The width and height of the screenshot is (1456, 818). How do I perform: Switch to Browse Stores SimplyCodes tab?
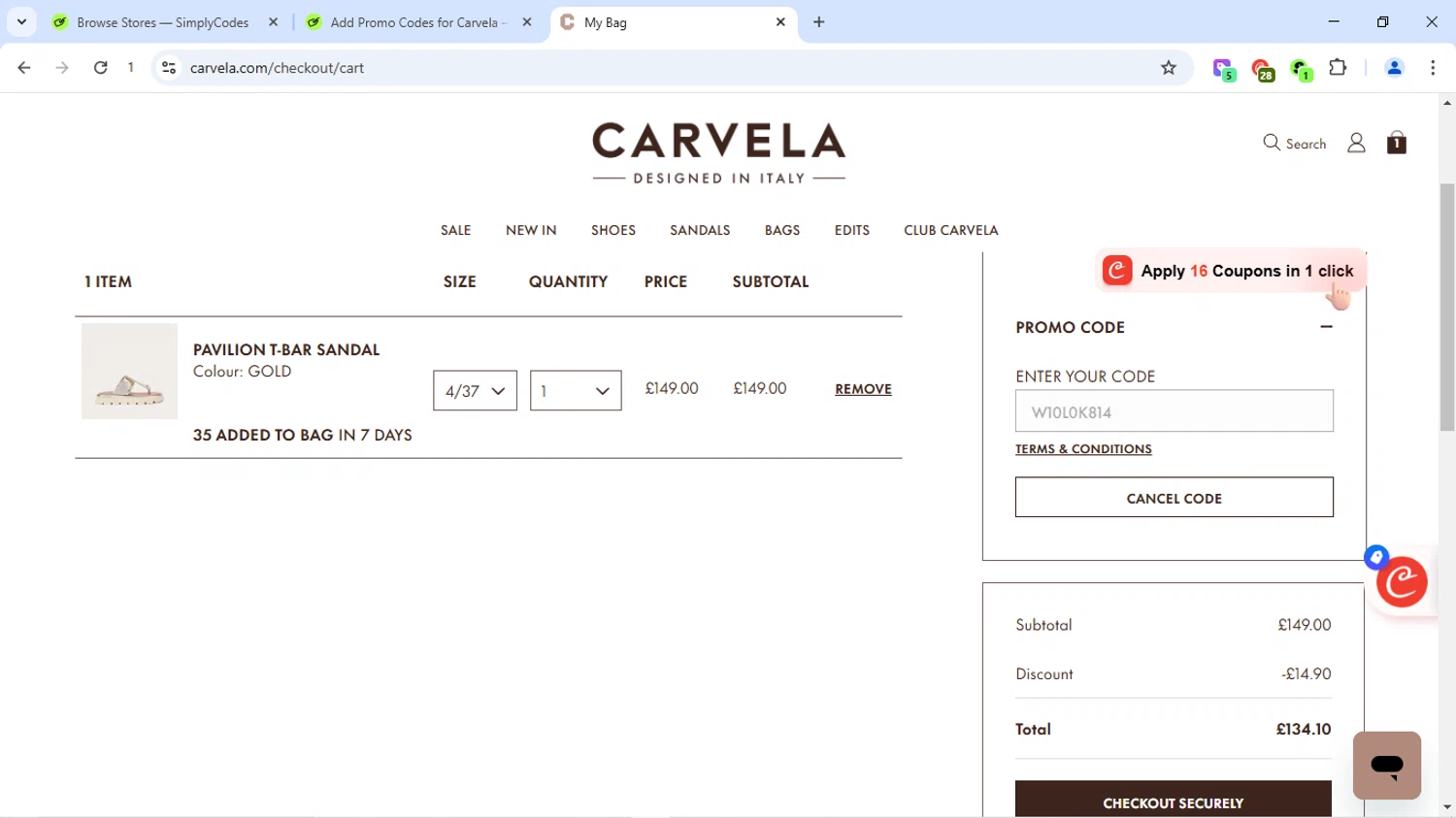[163, 21]
